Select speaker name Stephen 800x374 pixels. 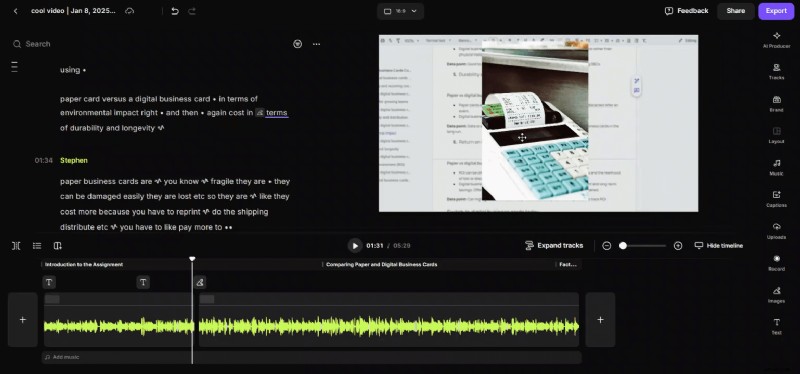click(74, 160)
